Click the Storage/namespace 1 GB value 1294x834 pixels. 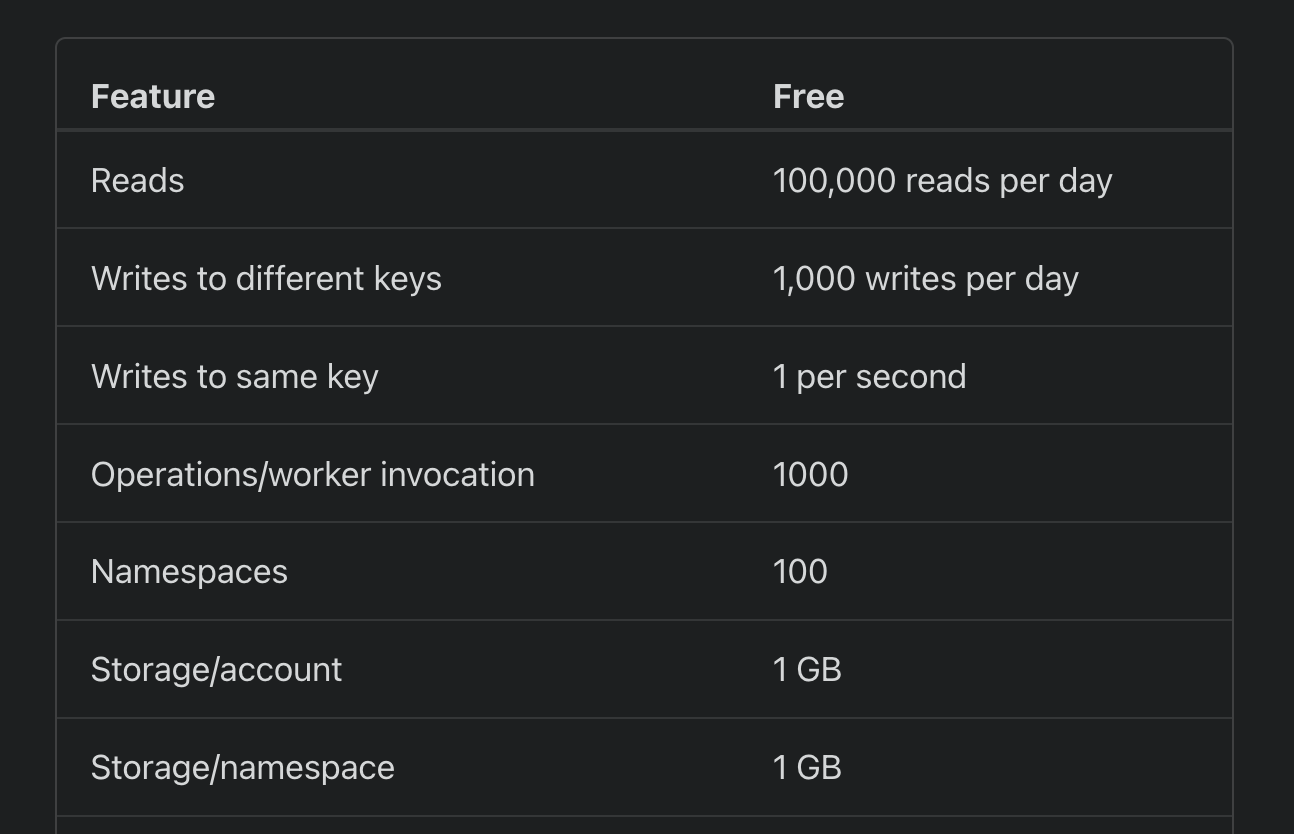pos(807,768)
